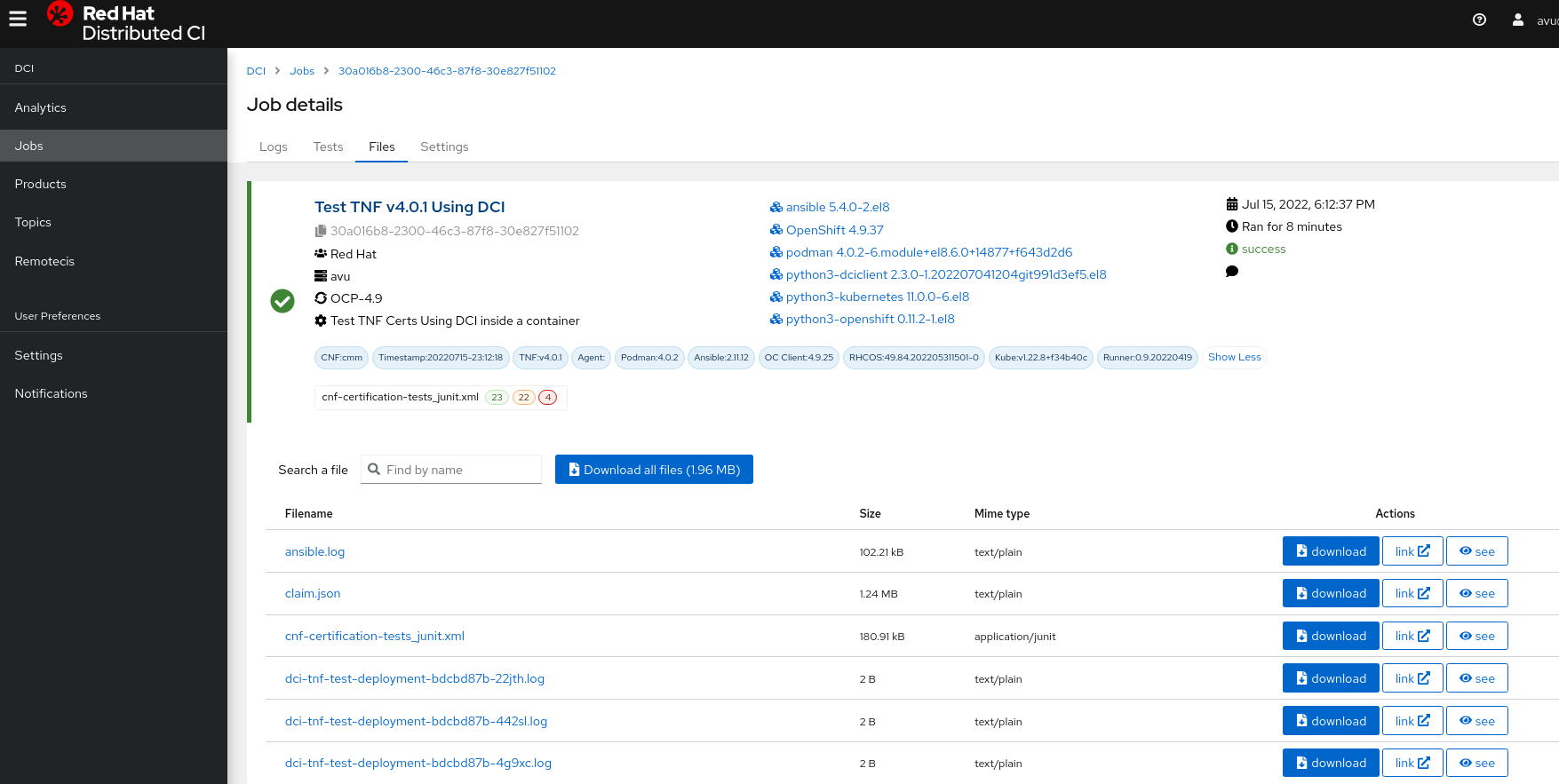This screenshot has width=1559, height=784.
Task: Go to Jobs breadcrumb link
Action: pos(302,71)
